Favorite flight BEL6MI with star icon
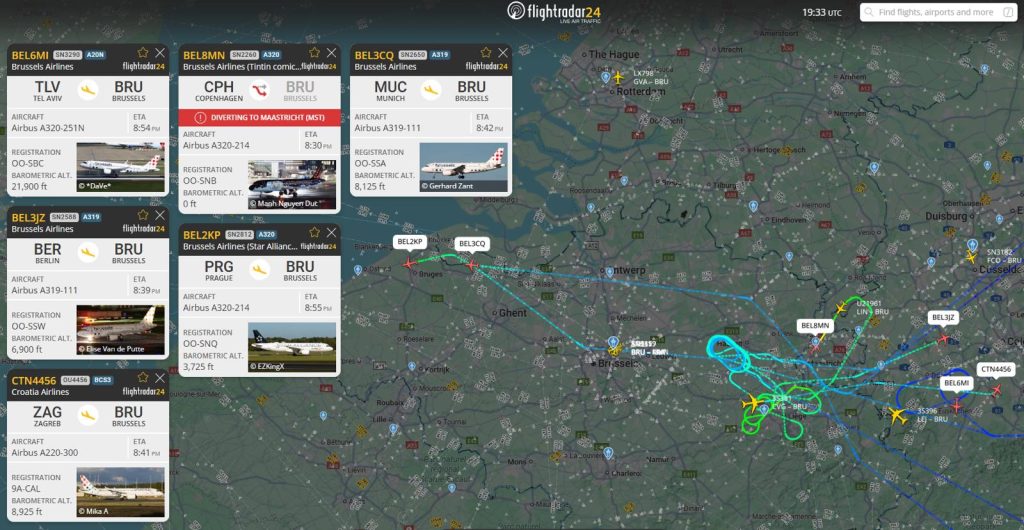 pos(143,53)
